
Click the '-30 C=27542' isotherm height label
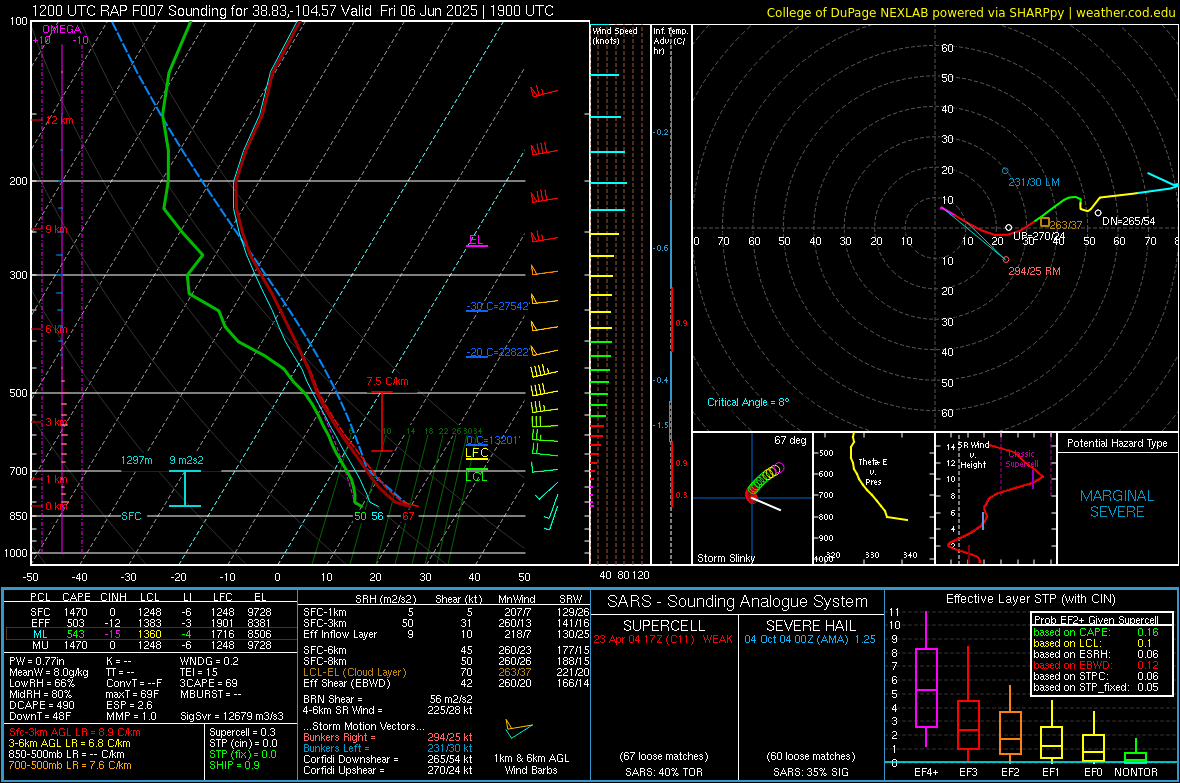(497, 306)
